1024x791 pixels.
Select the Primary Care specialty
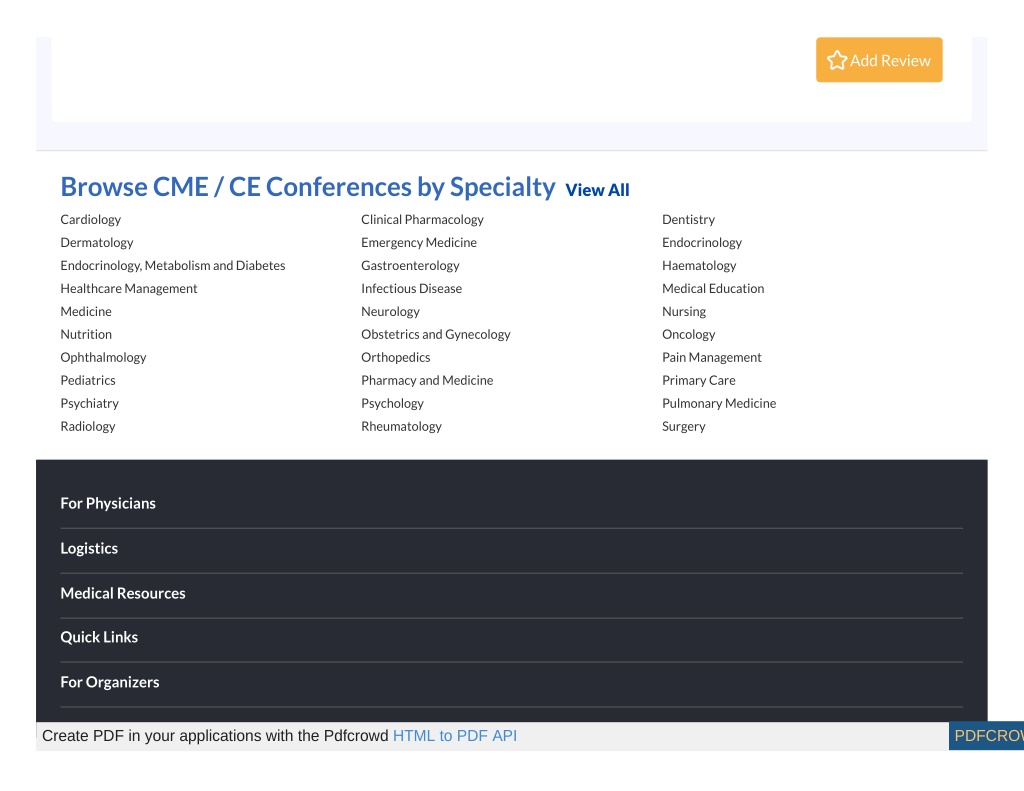(x=699, y=380)
